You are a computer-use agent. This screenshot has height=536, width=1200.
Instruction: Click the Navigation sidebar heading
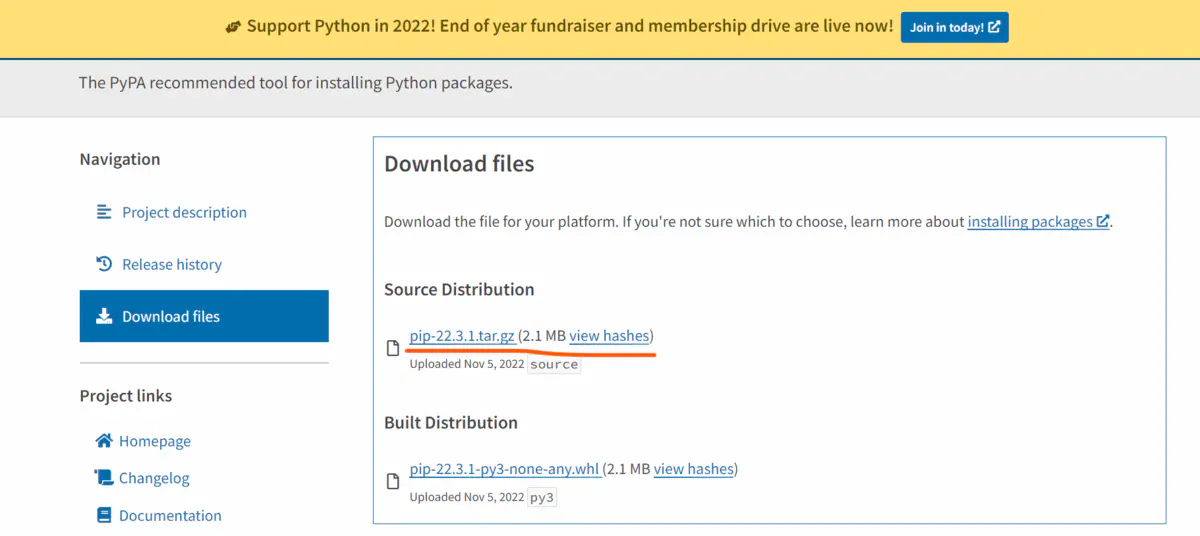[x=120, y=159]
